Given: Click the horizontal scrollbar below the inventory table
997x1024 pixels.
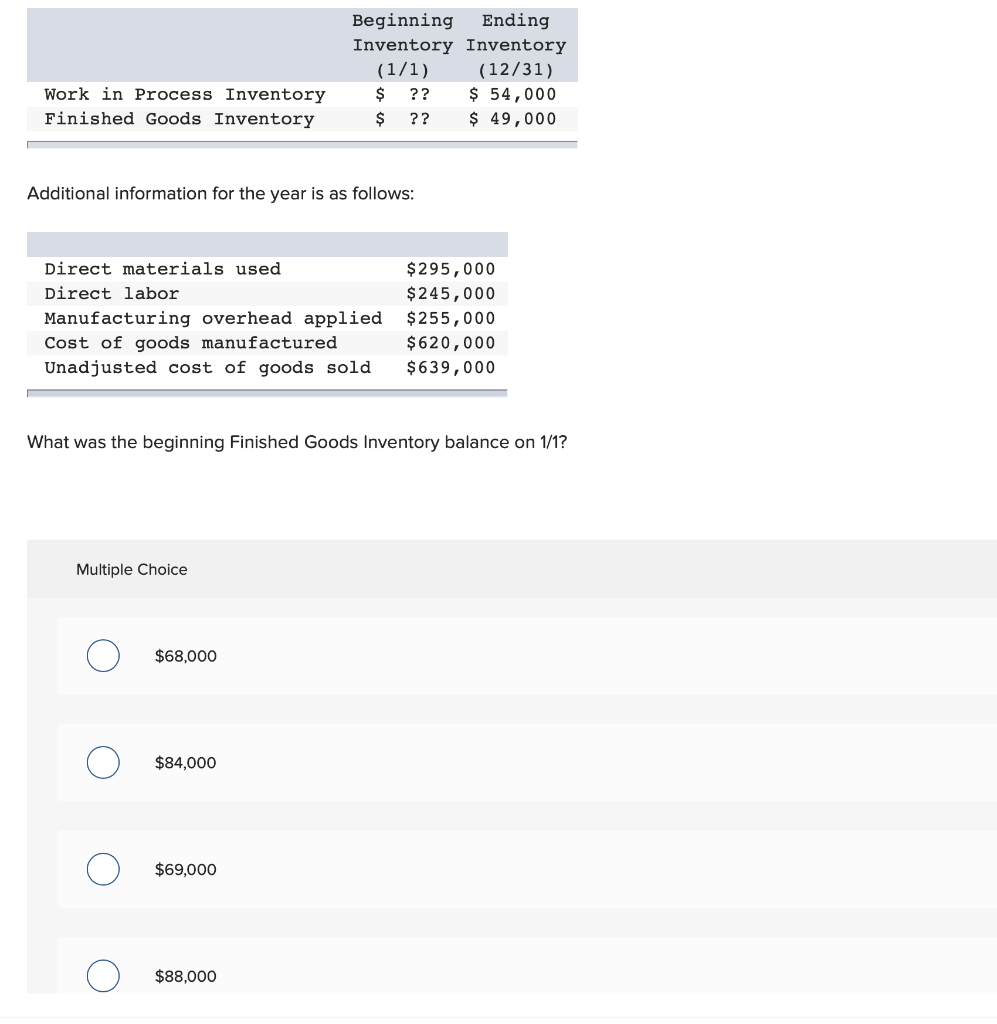Looking at the screenshot, I should [300, 144].
